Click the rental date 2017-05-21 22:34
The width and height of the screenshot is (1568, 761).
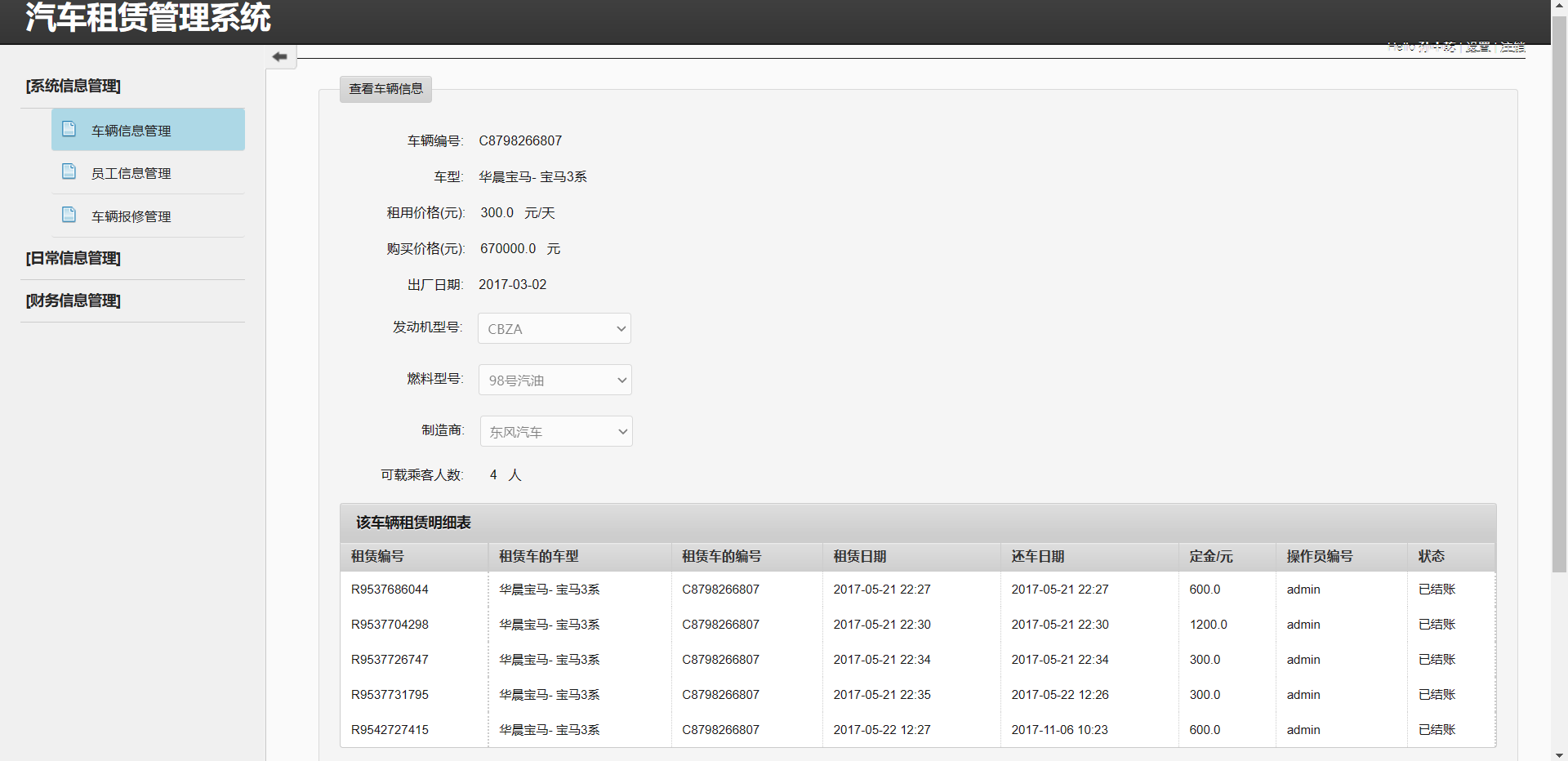tap(882, 660)
